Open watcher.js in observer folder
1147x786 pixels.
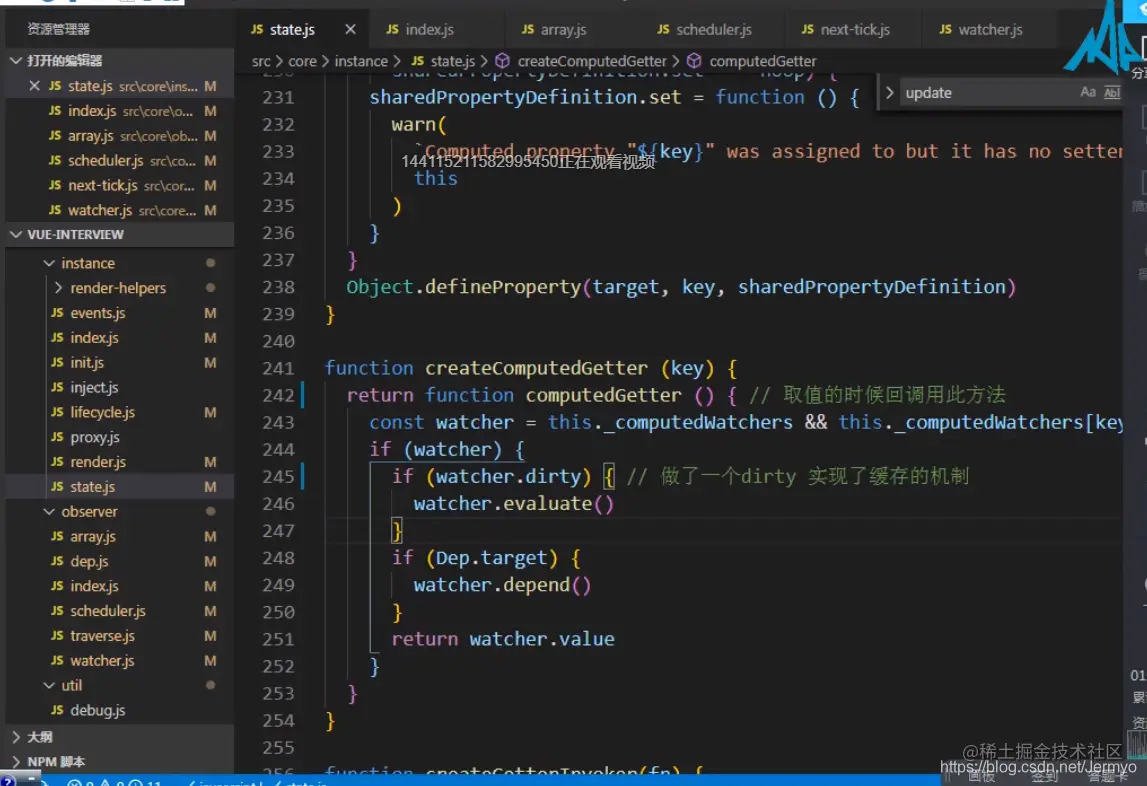pyautogui.click(x=119, y=661)
